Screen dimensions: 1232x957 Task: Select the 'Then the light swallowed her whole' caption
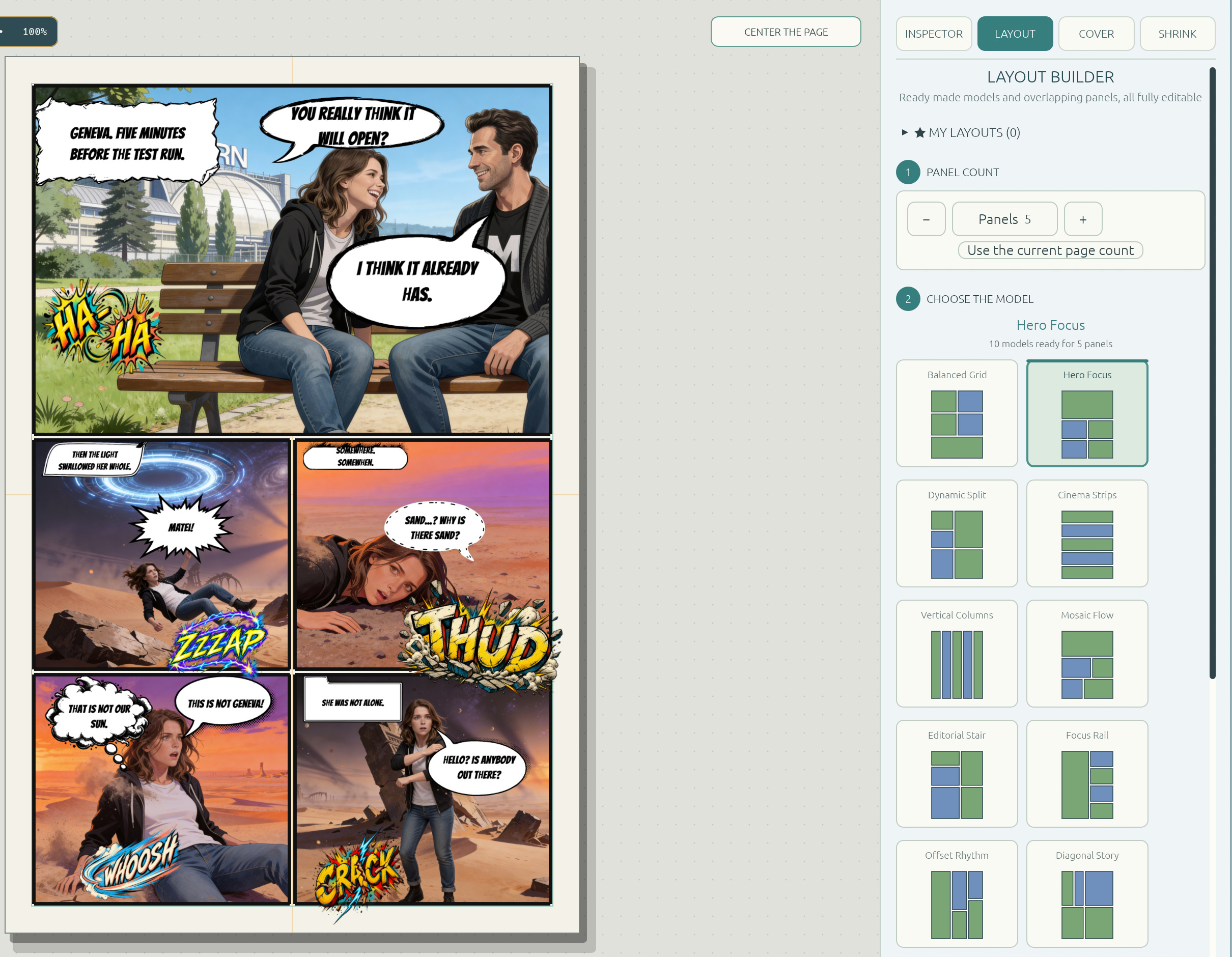point(94,460)
